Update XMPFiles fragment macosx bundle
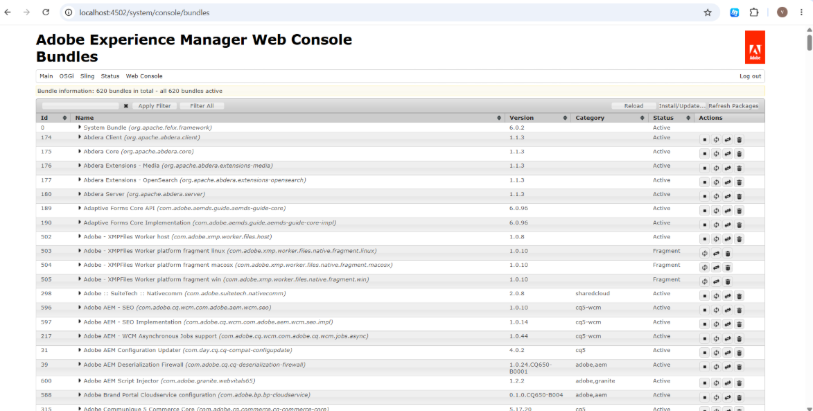Image resolution: width=813 pixels, height=411 pixels. [x=716, y=267]
